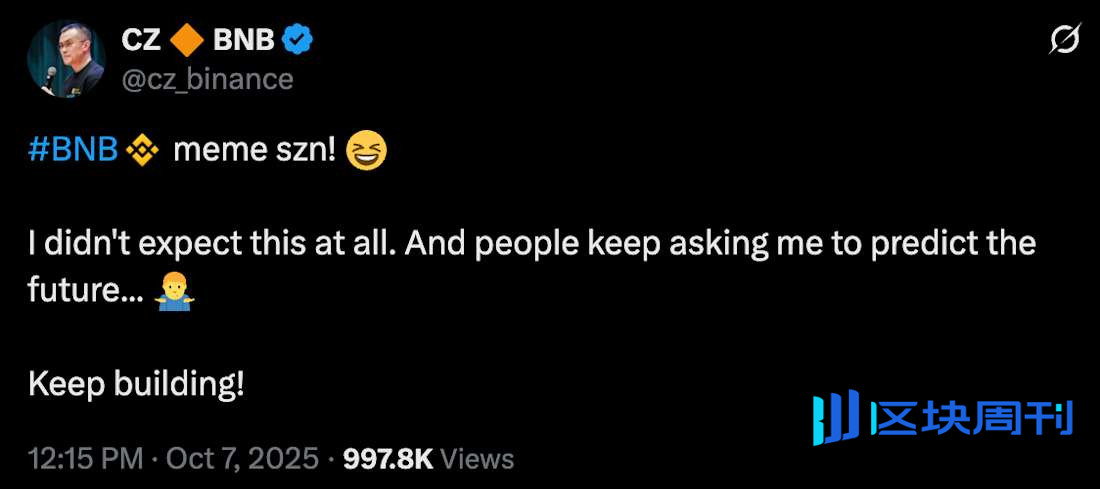The width and height of the screenshot is (1100, 489).
Task: Click the "Keep building!" line
Action: [x=136, y=383]
